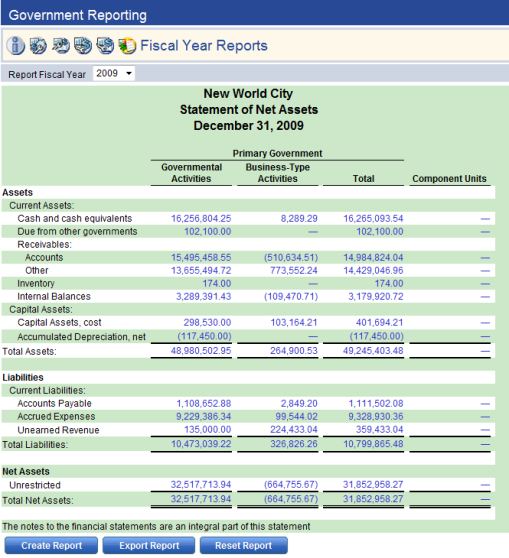Open Accounts Payable Total value 1,111,502.08

click(x=376, y=404)
